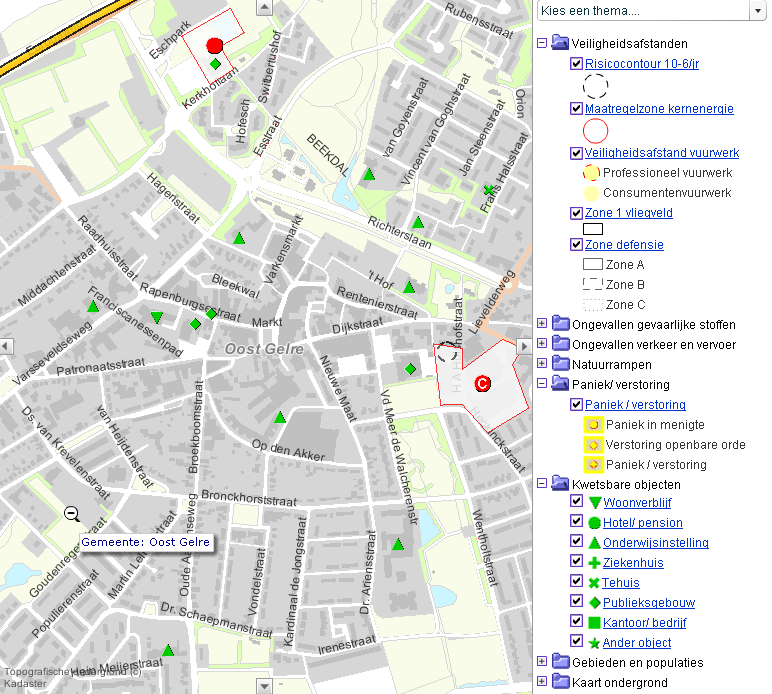This screenshot has height=694, width=772.
Task: Click the Ongevallen verkeer en vervoer folder icon
Action: 560,344
